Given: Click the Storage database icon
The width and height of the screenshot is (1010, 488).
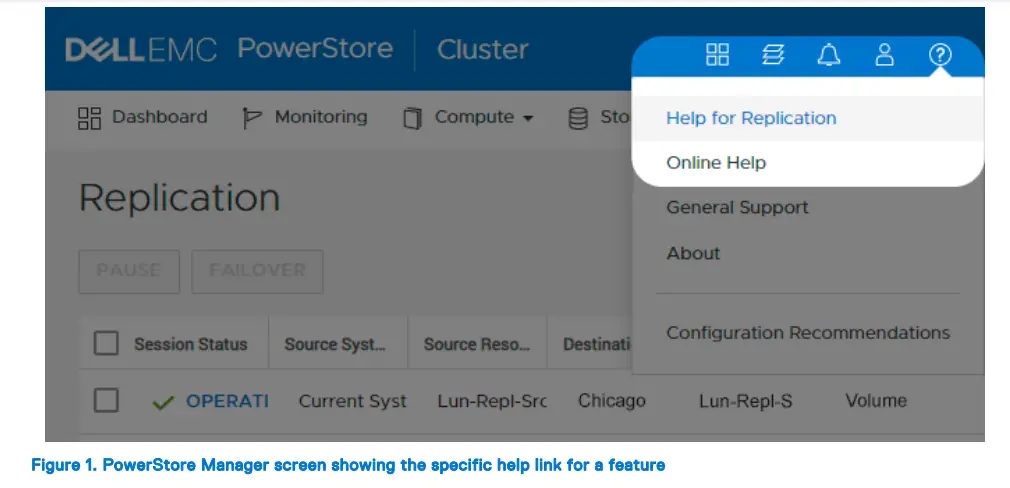Looking at the screenshot, I should [x=578, y=118].
